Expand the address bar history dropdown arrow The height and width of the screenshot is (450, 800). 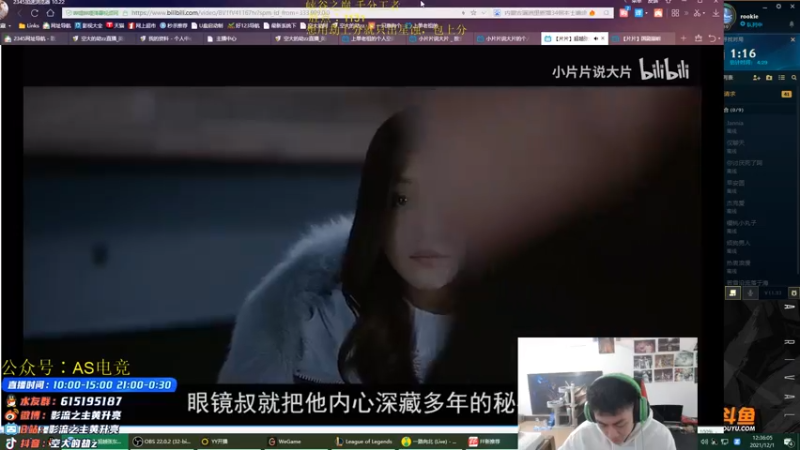point(483,13)
